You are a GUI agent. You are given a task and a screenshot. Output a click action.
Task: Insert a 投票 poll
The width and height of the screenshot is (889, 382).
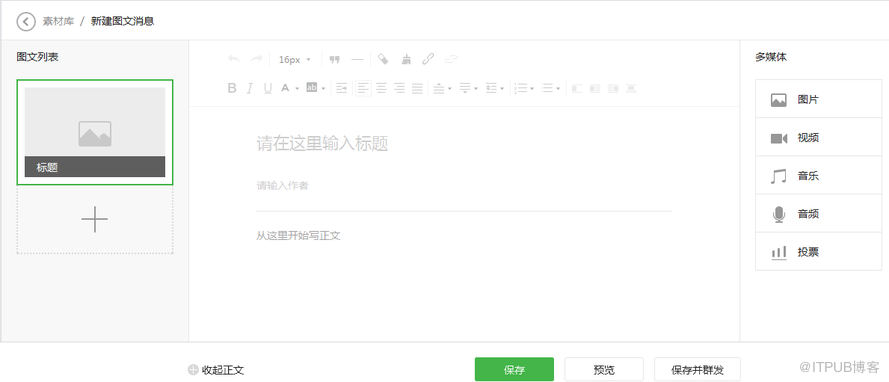(818, 252)
